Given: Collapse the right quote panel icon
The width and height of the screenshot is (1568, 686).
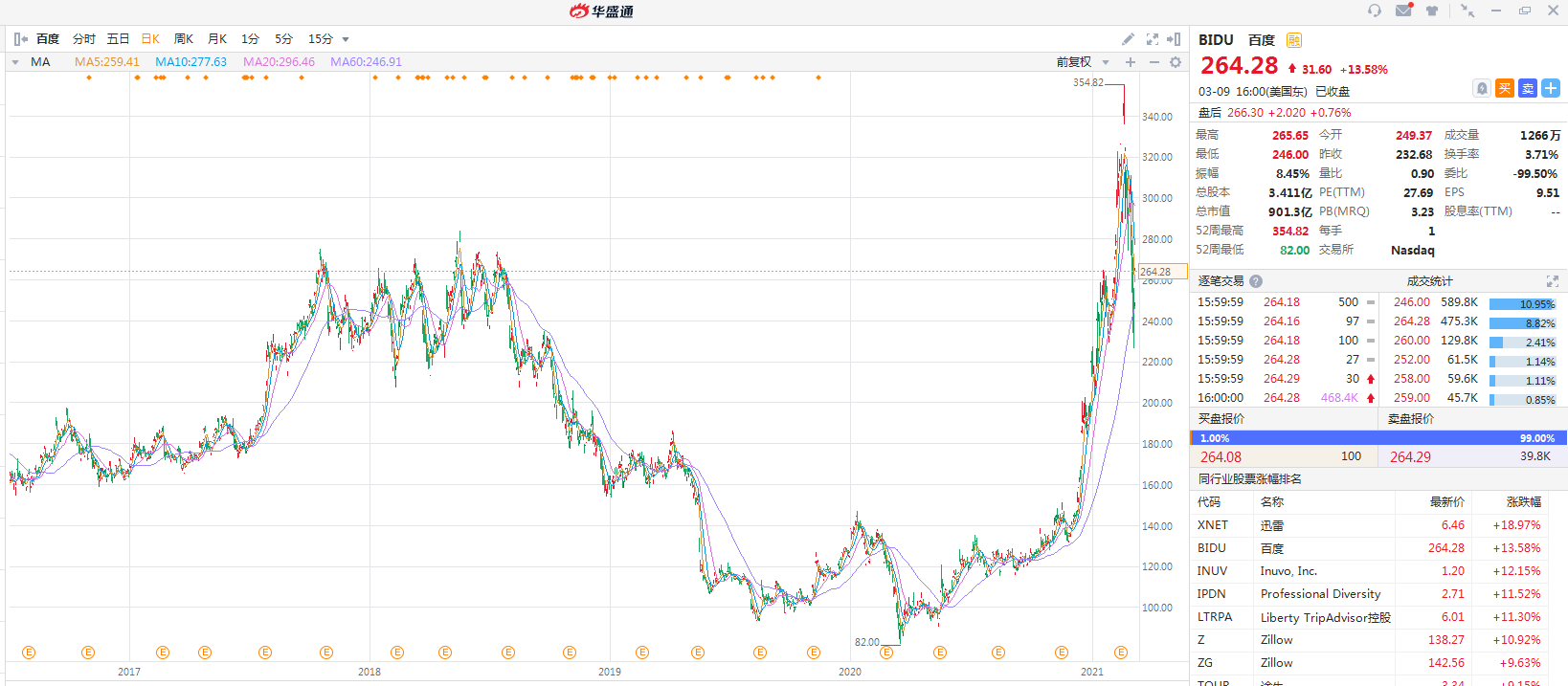Looking at the screenshot, I should coord(1174,39).
